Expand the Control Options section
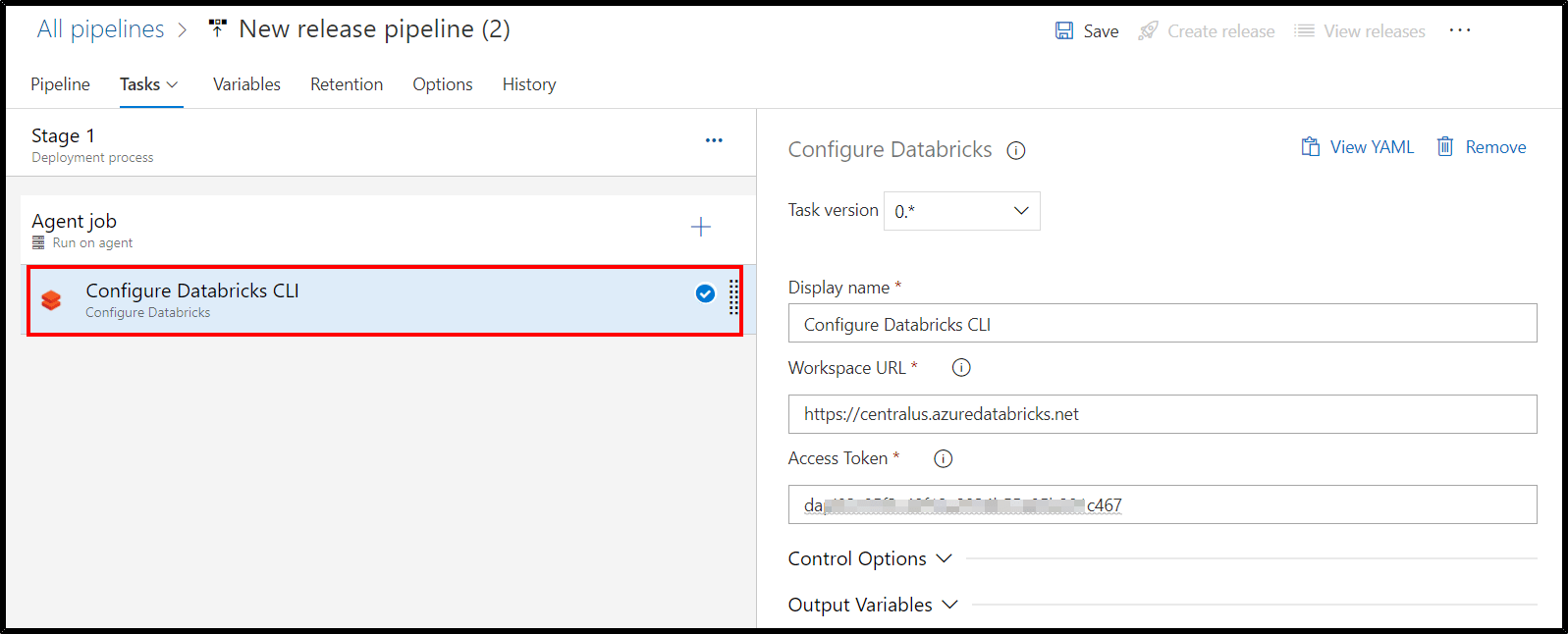This screenshot has height=634, width=1568. tap(870, 558)
